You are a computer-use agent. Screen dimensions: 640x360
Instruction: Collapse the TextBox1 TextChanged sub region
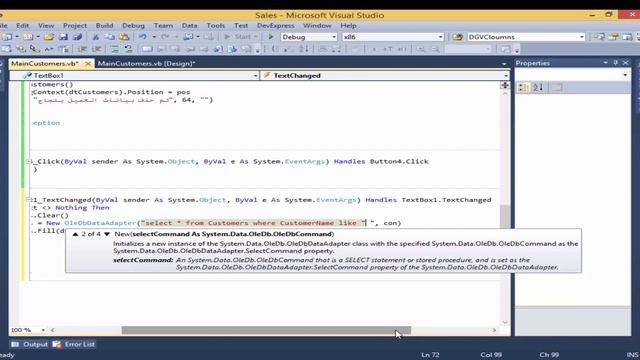click(x=28, y=200)
